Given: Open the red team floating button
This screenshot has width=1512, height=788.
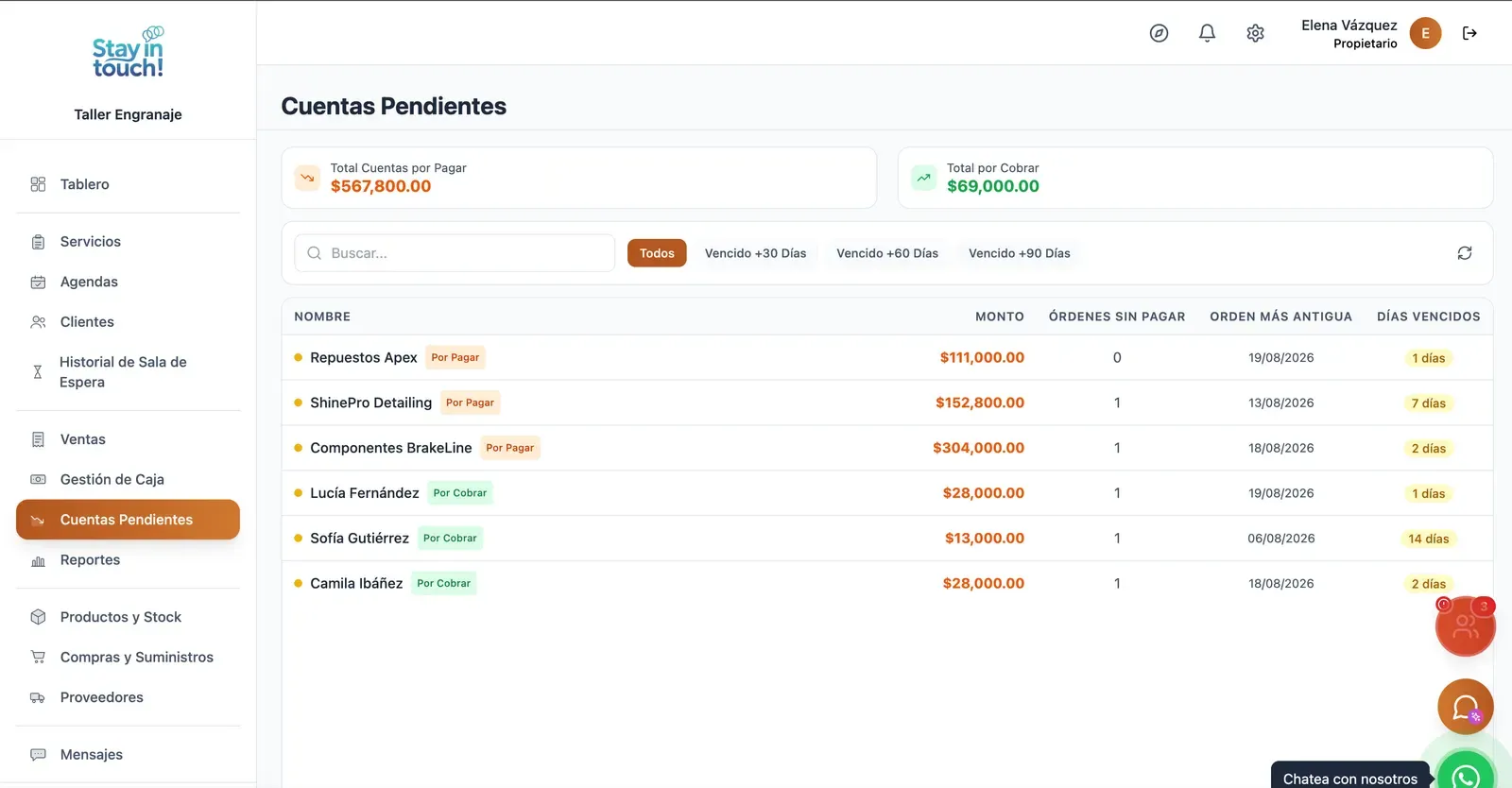Looking at the screenshot, I should (x=1466, y=626).
